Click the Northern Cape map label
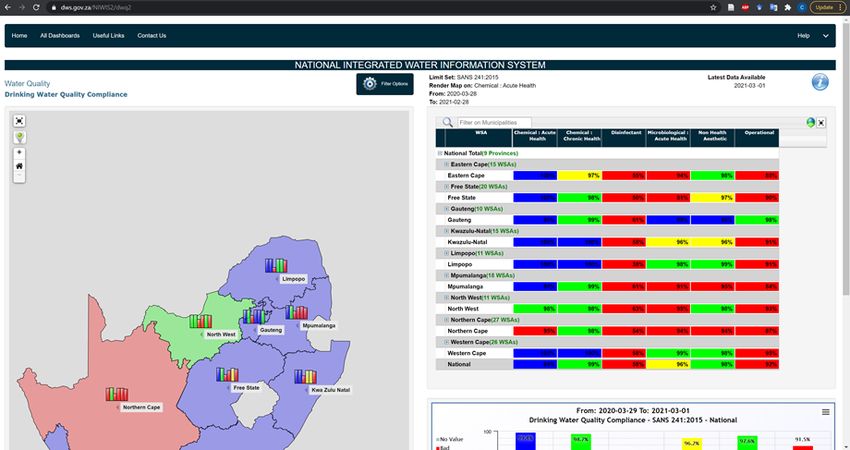Viewport: 850px width, 450px height. [x=141, y=407]
